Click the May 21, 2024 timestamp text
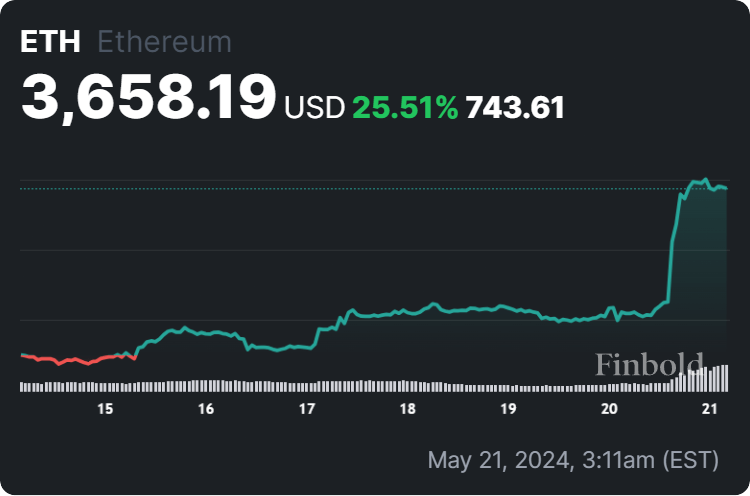The image size is (750, 496). pyautogui.click(x=573, y=460)
